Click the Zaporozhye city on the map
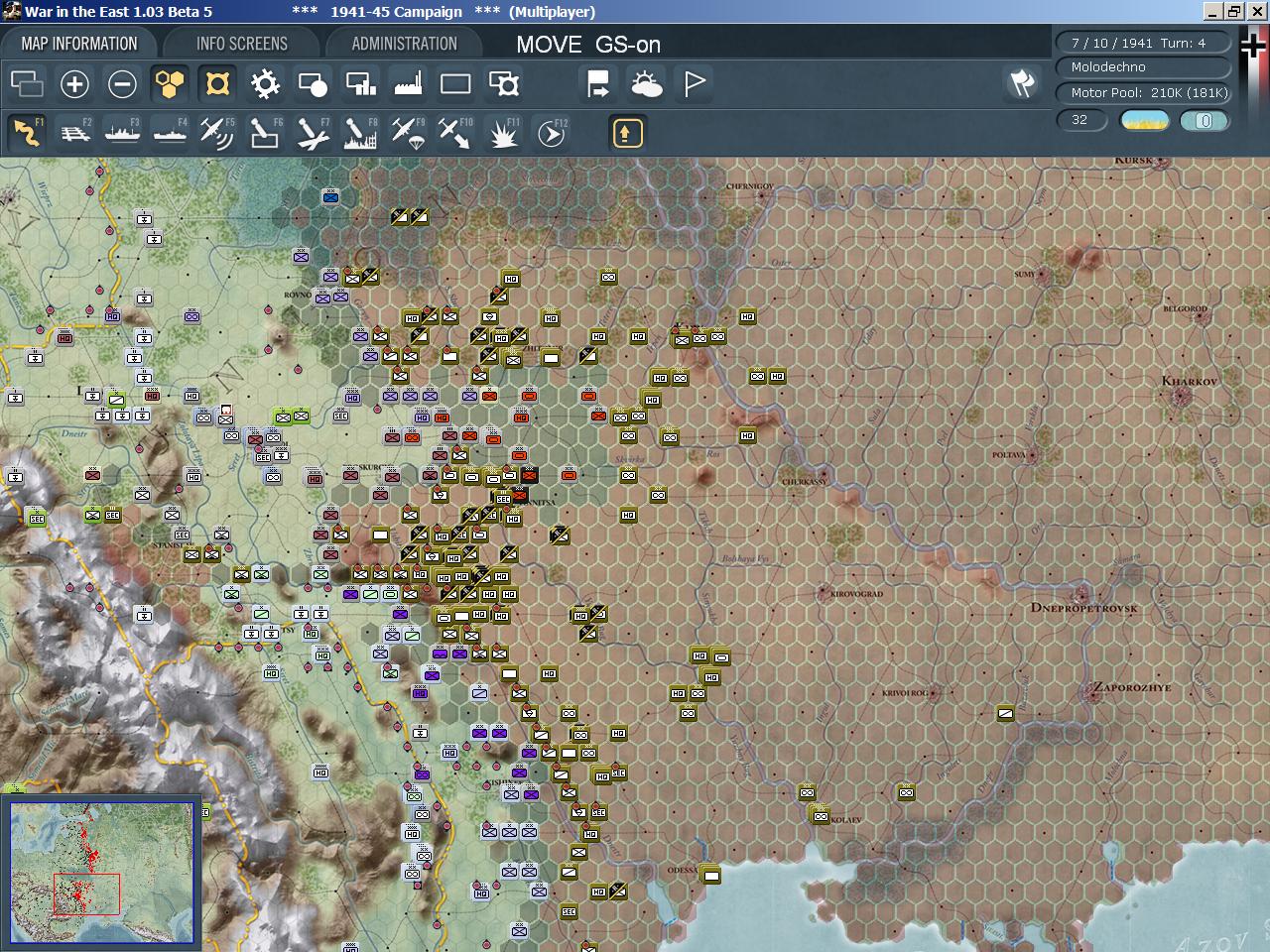Screen dimensions: 1270x952 pyautogui.click(x=1093, y=696)
